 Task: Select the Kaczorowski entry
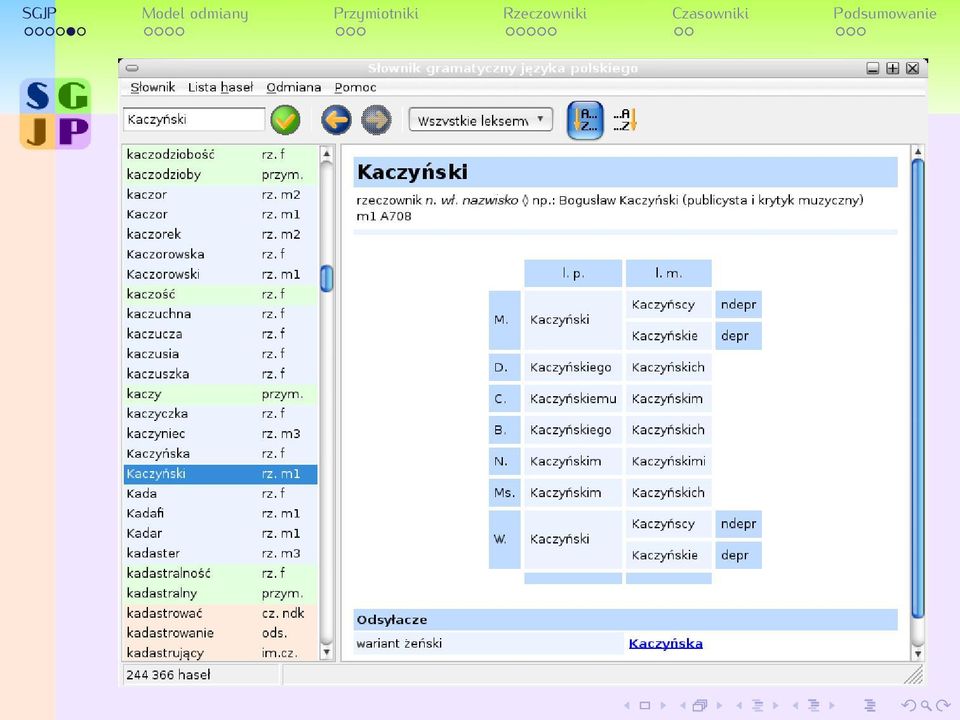(x=220, y=274)
